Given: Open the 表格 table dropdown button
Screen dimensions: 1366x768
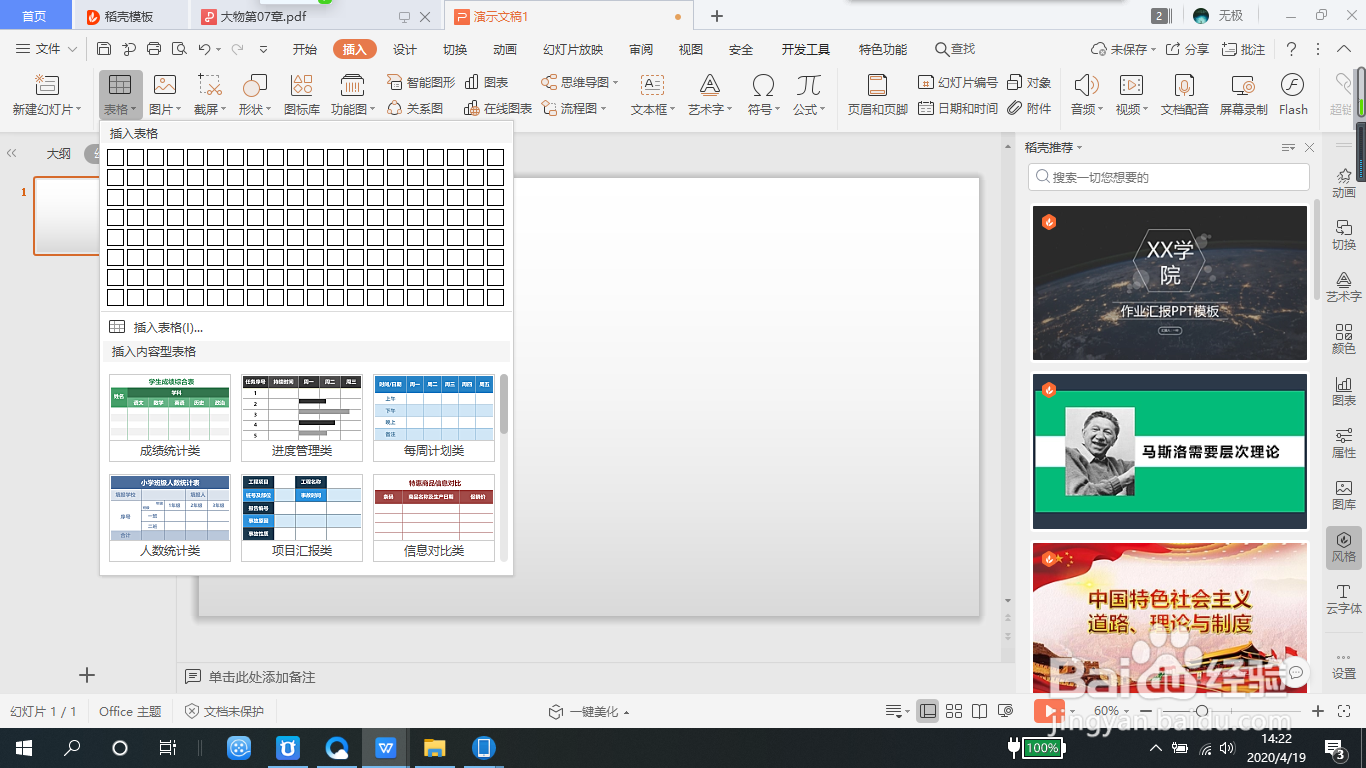Looking at the screenshot, I should point(120,95).
